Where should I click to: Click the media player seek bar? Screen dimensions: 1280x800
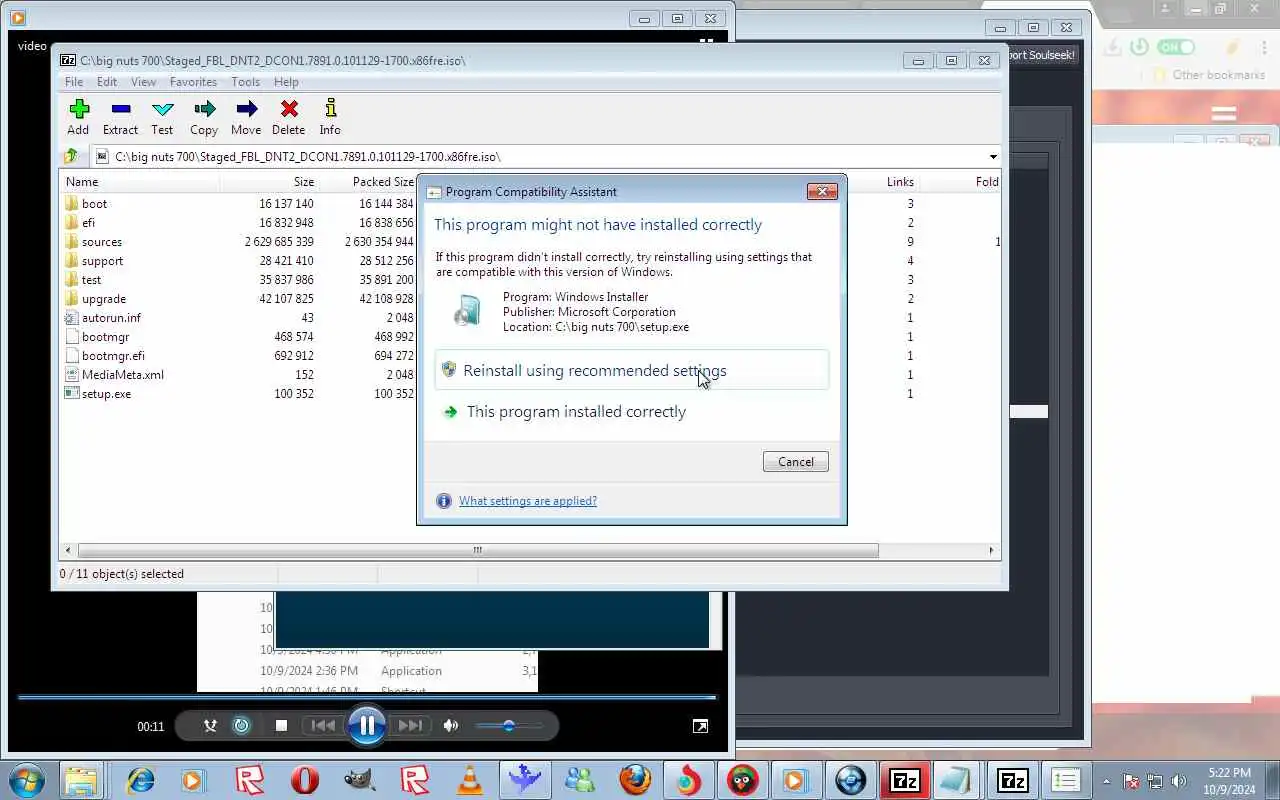(367, 697)
